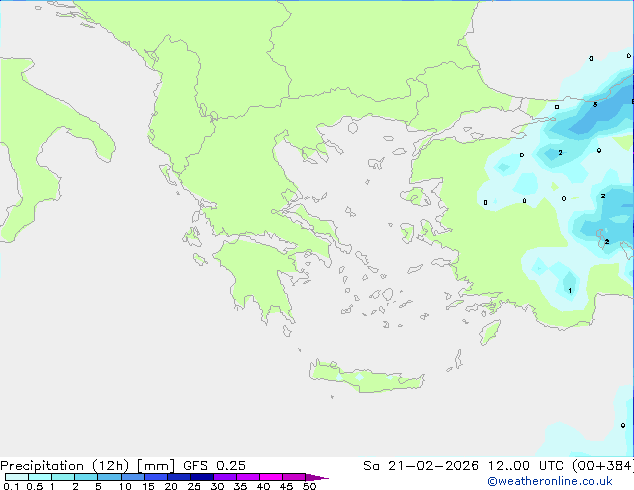This screenshot has height=490, width=634.
Task: Click the legend label '0.5'
Action: tap(34, 486)
